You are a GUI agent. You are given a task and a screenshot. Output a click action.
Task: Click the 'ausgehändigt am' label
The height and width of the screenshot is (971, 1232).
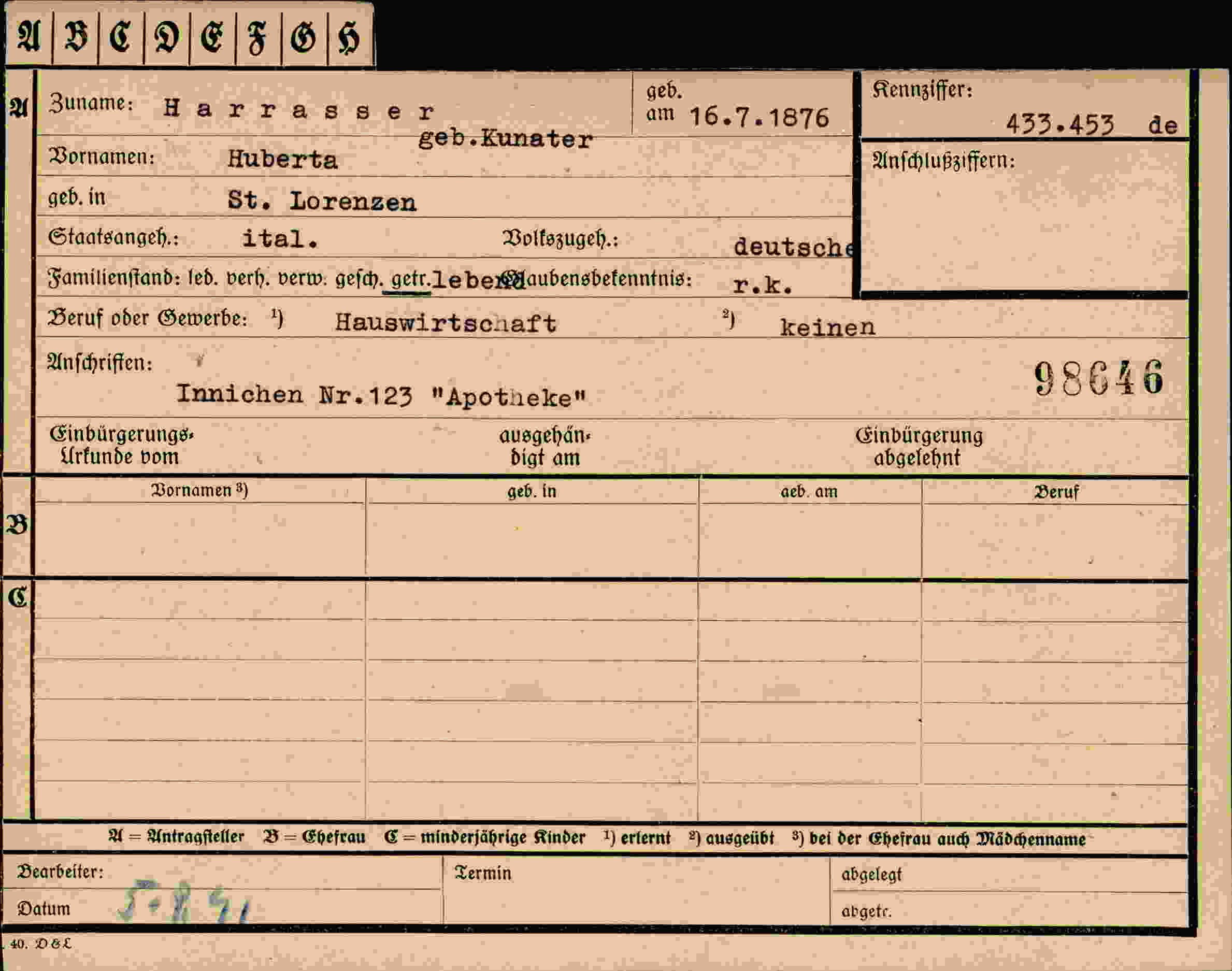coord(545,446)
